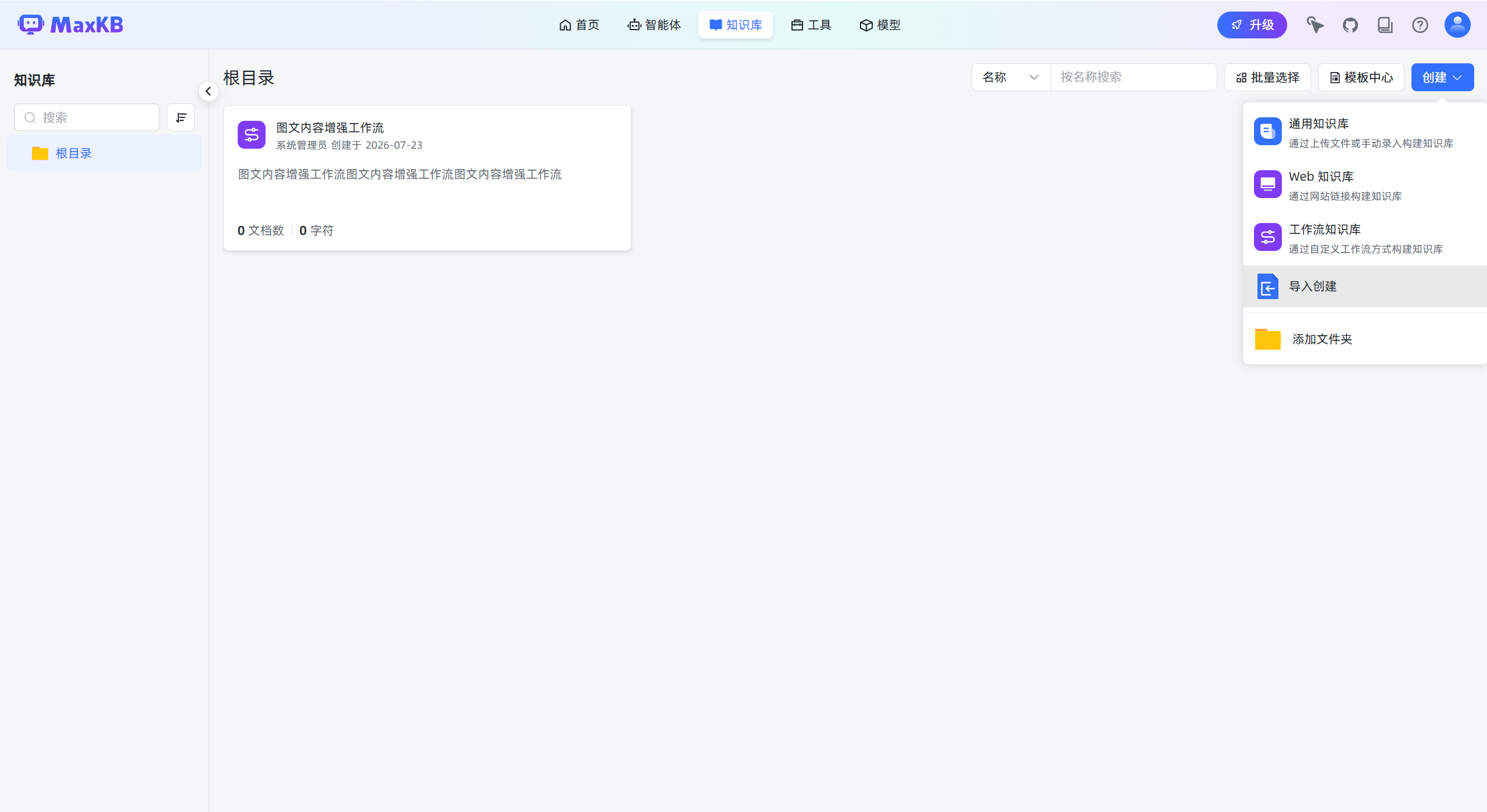
Task: Click the 通过上传文件或手动录入构建知识库 description
Action: [x=1371, y=143]
